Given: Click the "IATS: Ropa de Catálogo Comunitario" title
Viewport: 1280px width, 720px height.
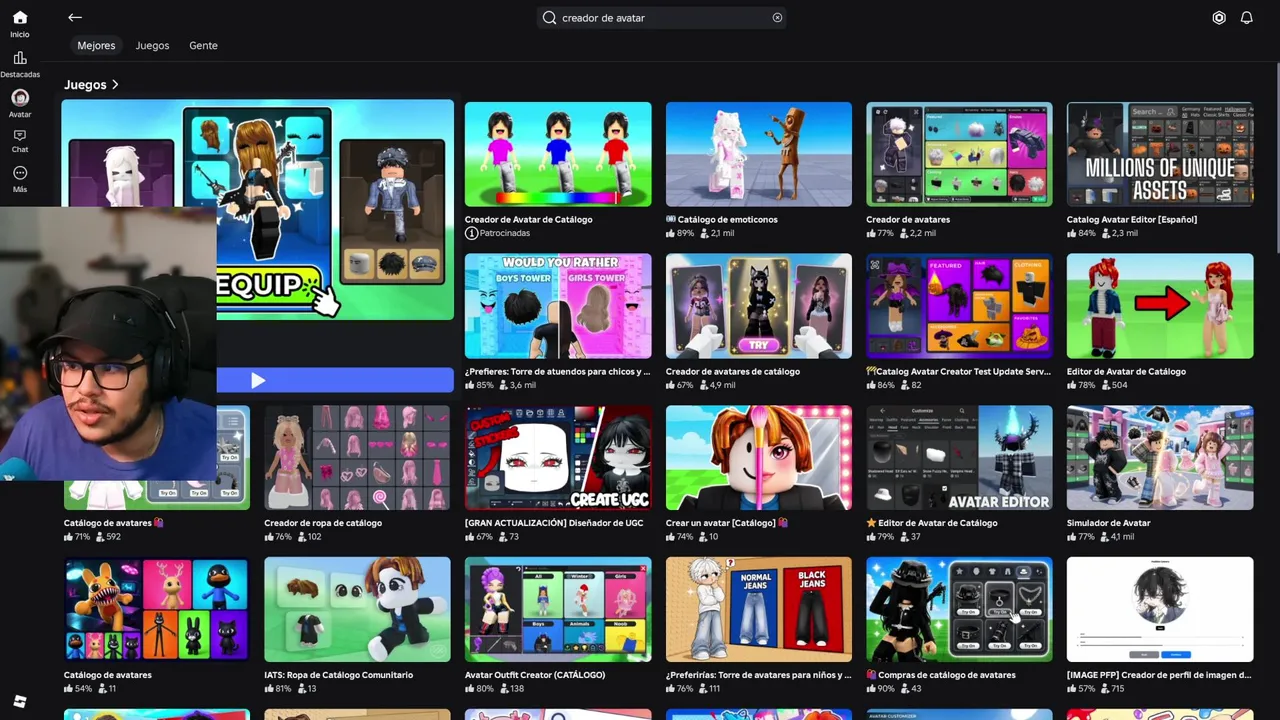Looking at the screenshot, I should 338,675.
